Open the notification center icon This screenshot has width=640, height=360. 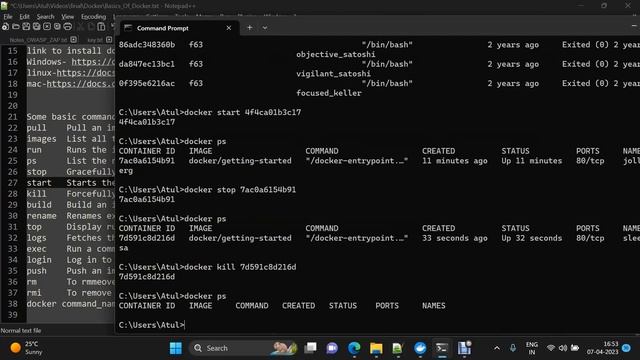(627, 348)
